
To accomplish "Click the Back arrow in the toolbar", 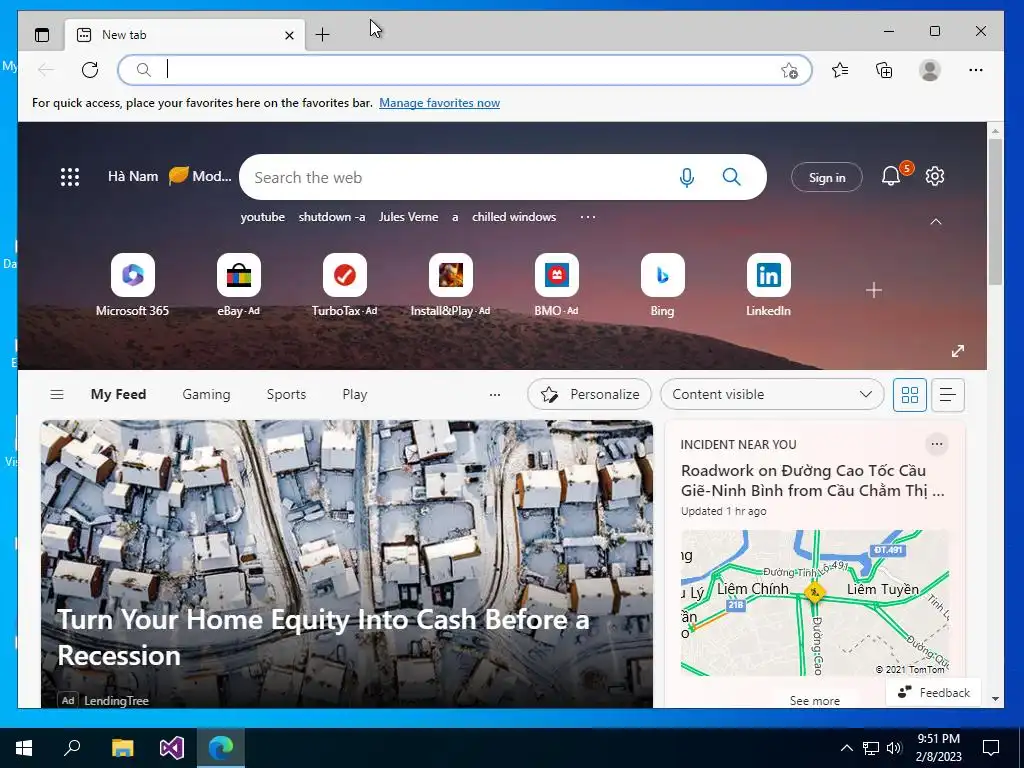I will pyautogui.click(x=46, y=70).
